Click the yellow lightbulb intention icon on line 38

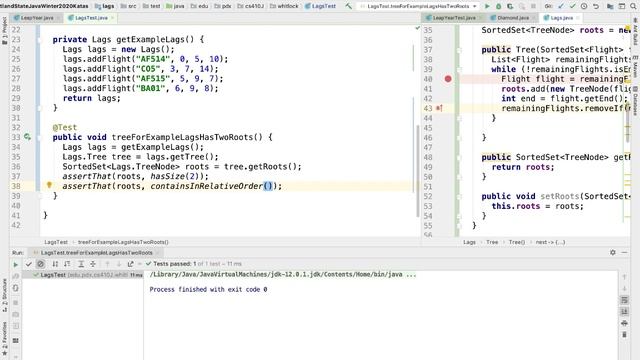click(x=49, y=185)
